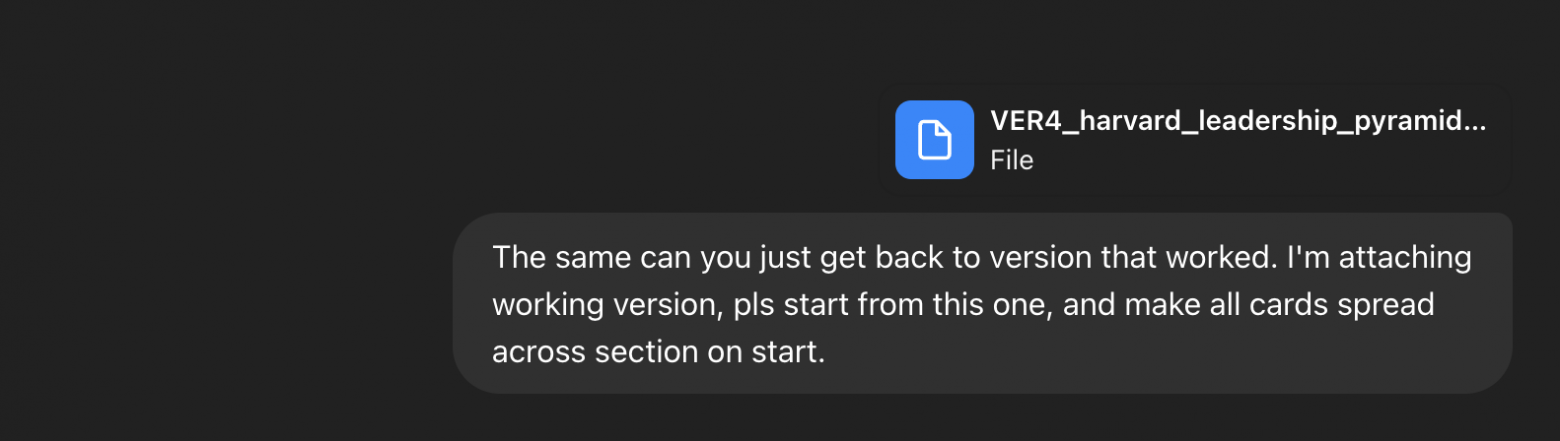1560x441 pixels.
Task: Open the VER4_harvard_leadership_pyramid attachment filename
Action: click(1237, 121)
